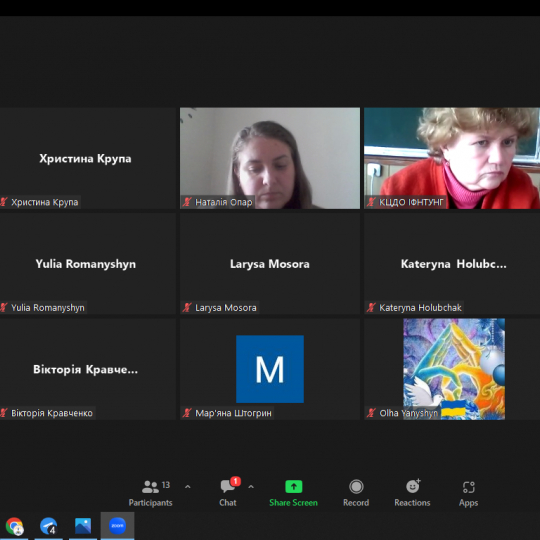Click the muted mic on КЦДО ІФНТУНГ tile
The width and height of the screenshot is (540, 540).
point(371,202)
